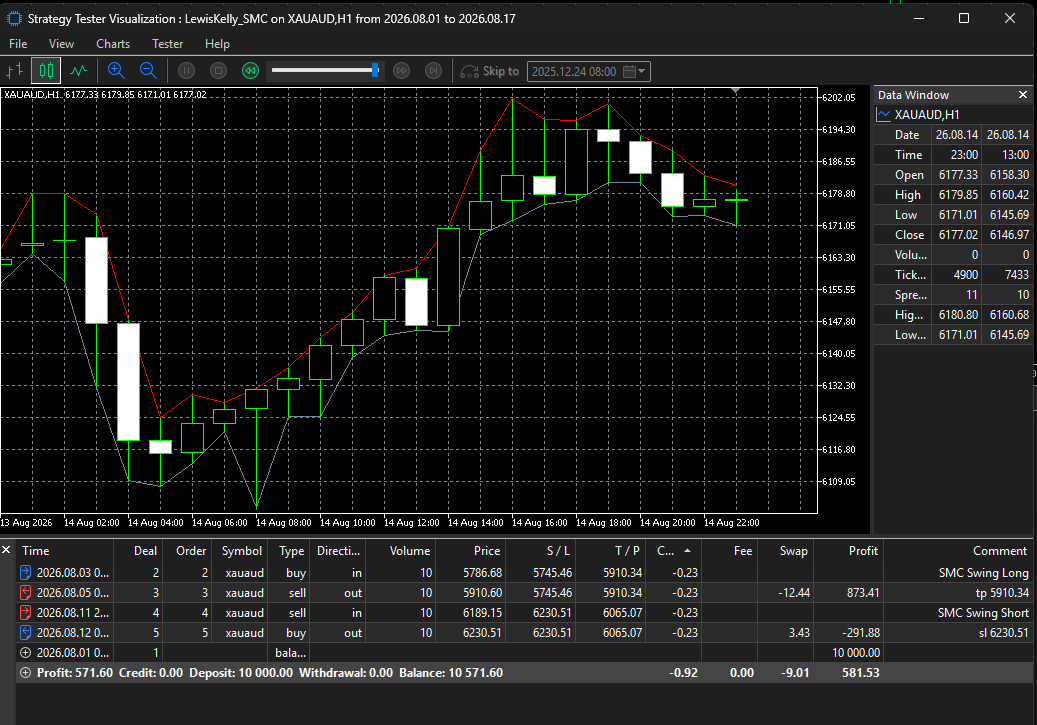
Task: Click the sell-in deal icon for 2026.08.11
Action: pos(26,612)
